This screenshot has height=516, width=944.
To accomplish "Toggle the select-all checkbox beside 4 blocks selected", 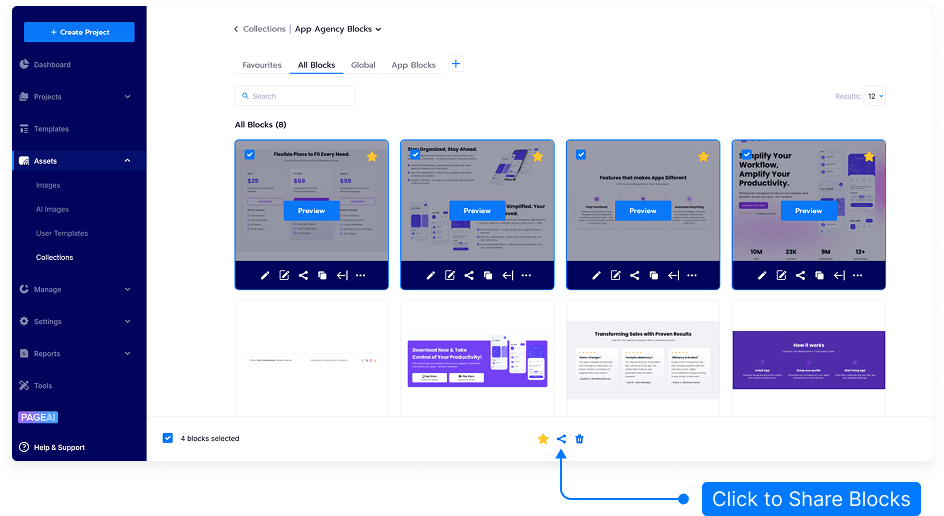I will pos(168,438).
